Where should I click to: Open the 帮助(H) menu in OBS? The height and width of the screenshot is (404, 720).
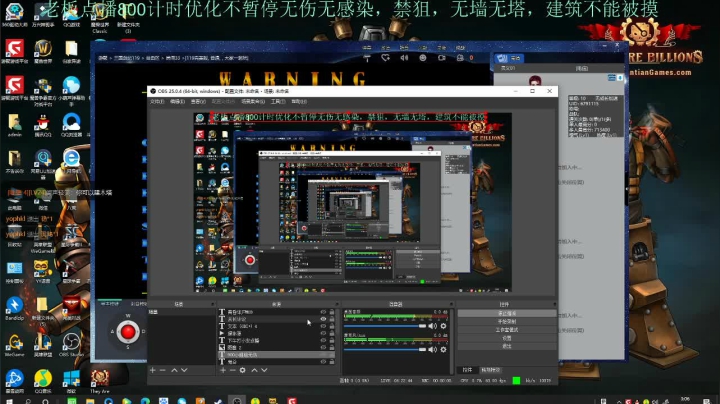pyautogui.click(x=299, y=101)
